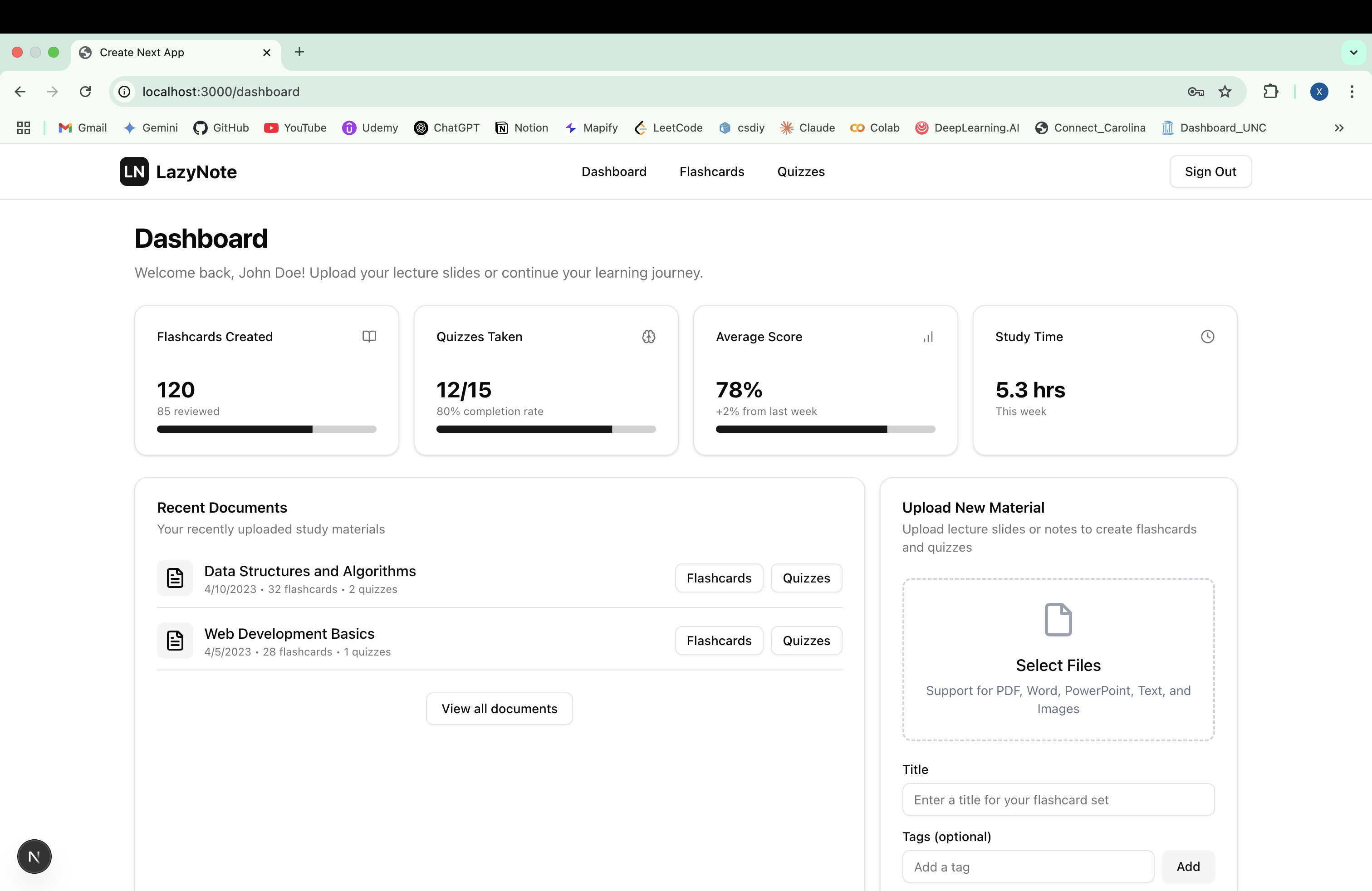1372x891 pixels.
Task: Reload the page using refresh icon
Action: click(x=85, y=92)
